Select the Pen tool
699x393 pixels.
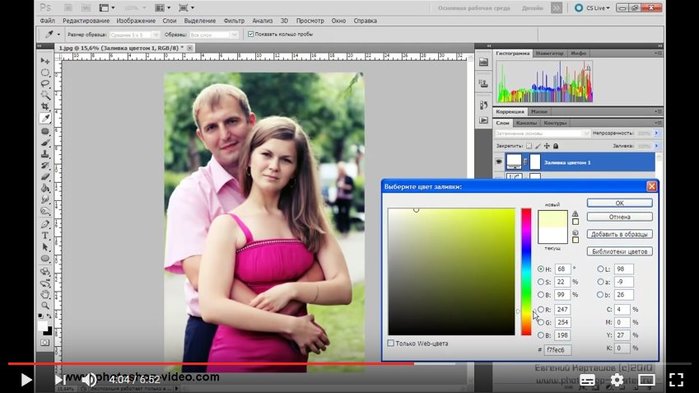coord(45,224)
